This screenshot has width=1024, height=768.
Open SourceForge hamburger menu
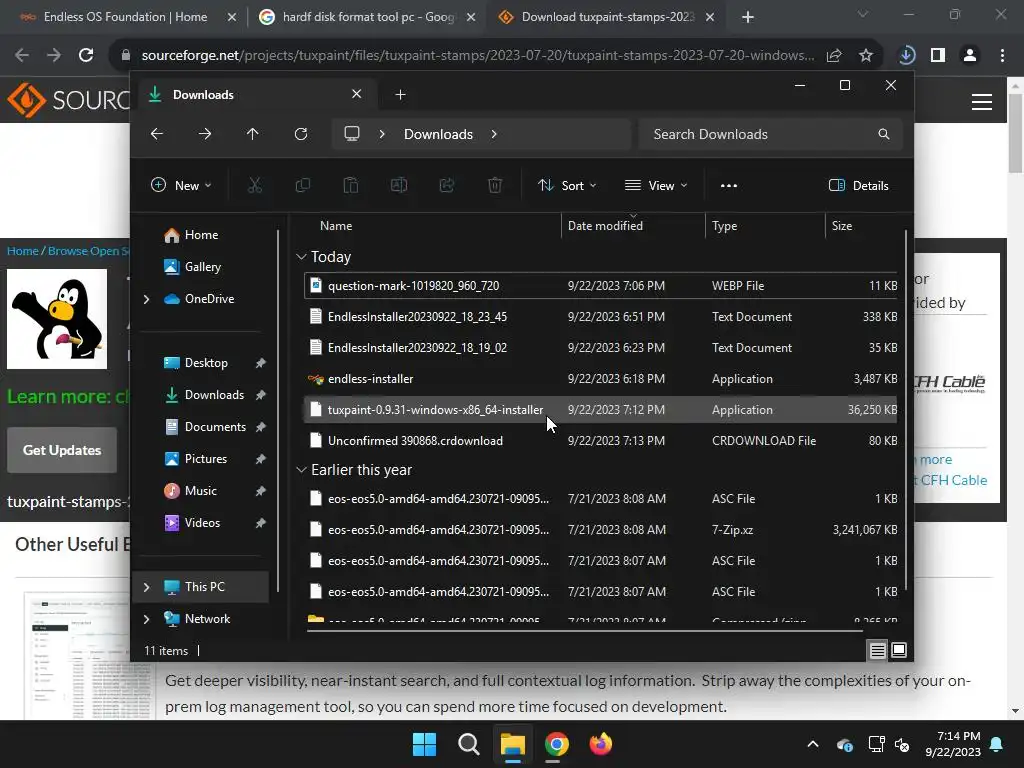[982, 102]
